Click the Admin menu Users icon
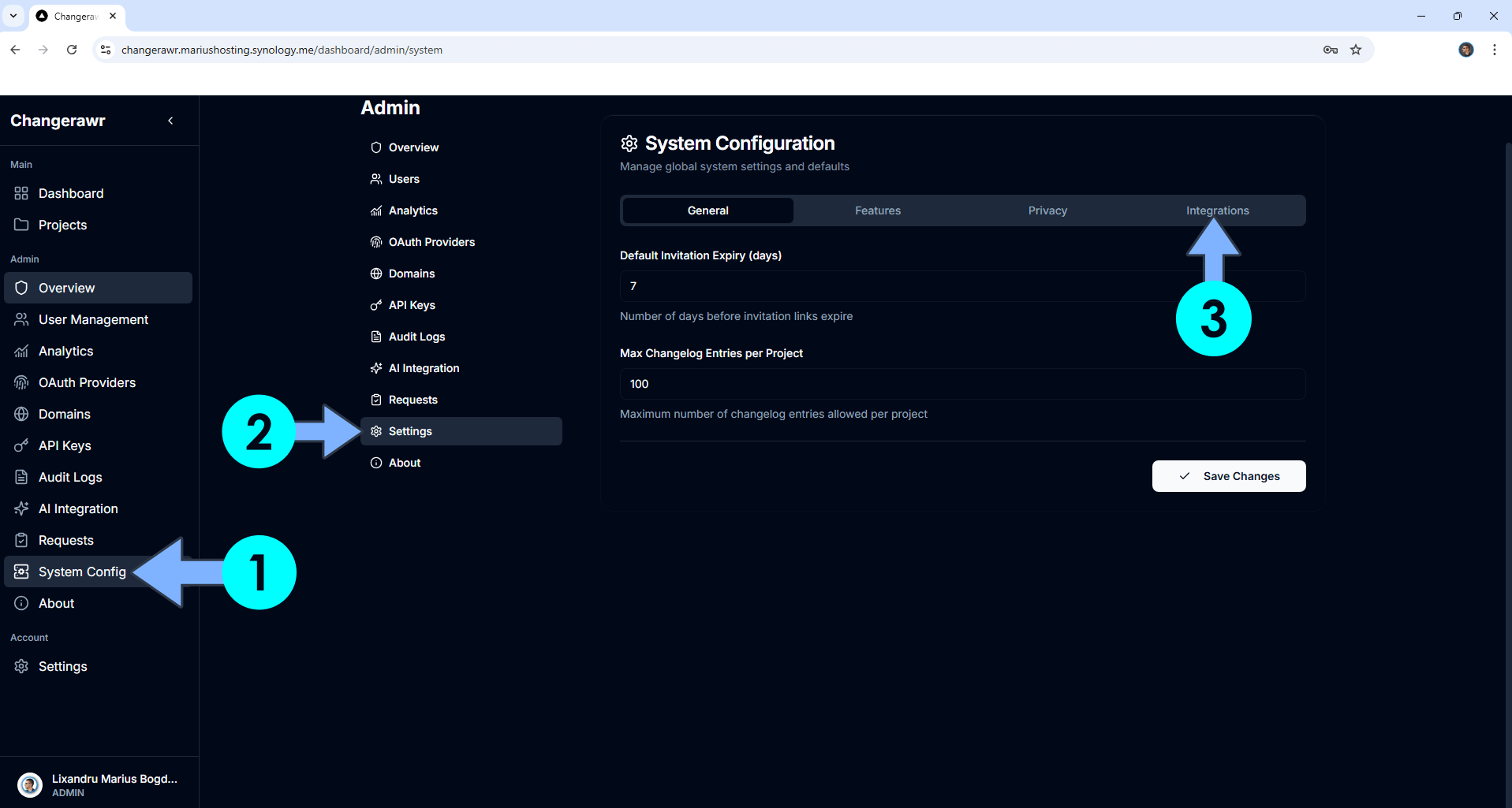 [x=376, y=179]
